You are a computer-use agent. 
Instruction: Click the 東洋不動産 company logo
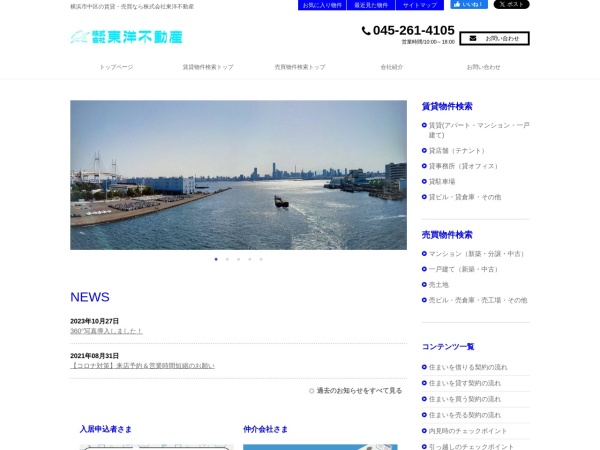126,37
